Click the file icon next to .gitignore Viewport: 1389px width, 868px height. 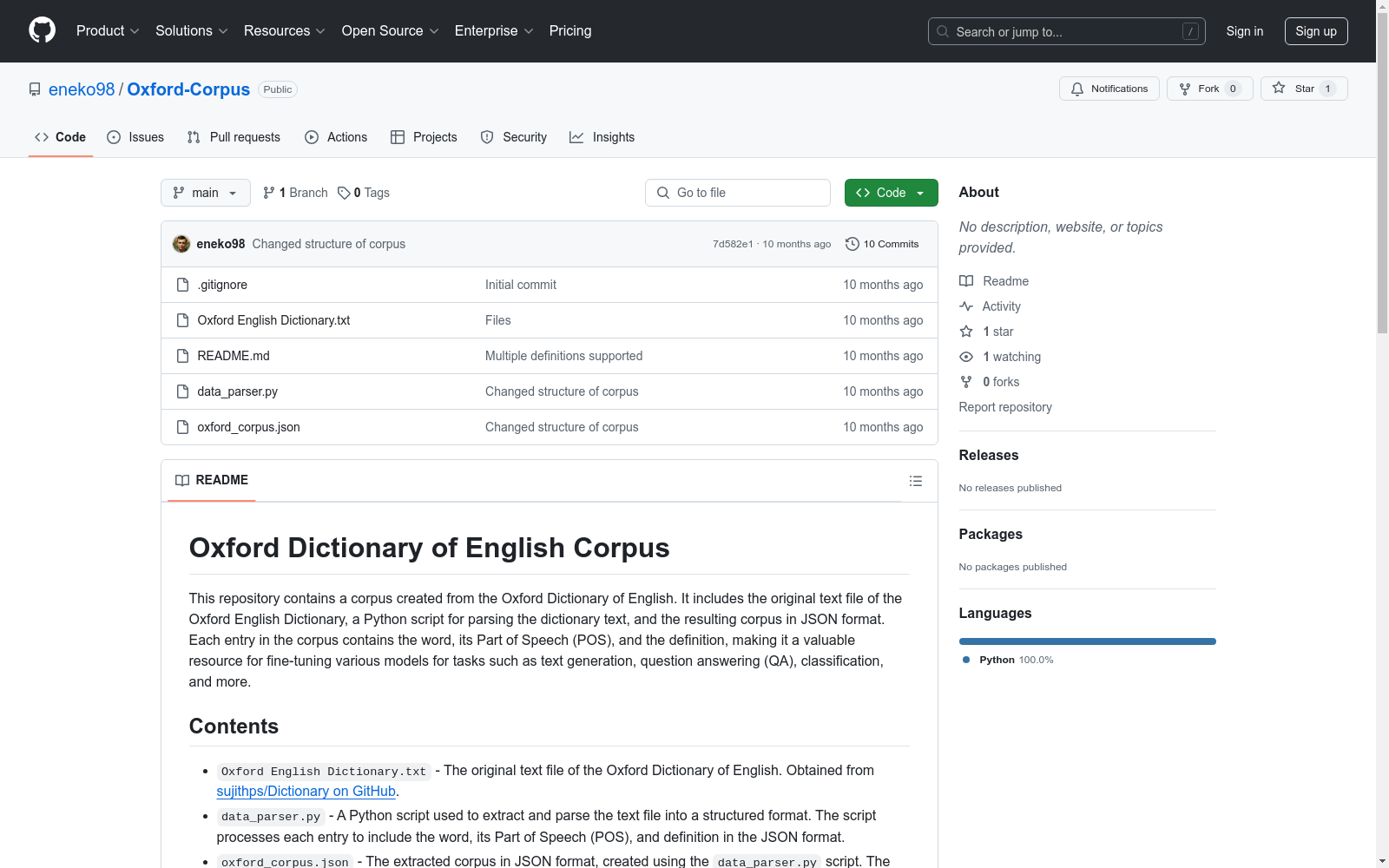point(182,285)
